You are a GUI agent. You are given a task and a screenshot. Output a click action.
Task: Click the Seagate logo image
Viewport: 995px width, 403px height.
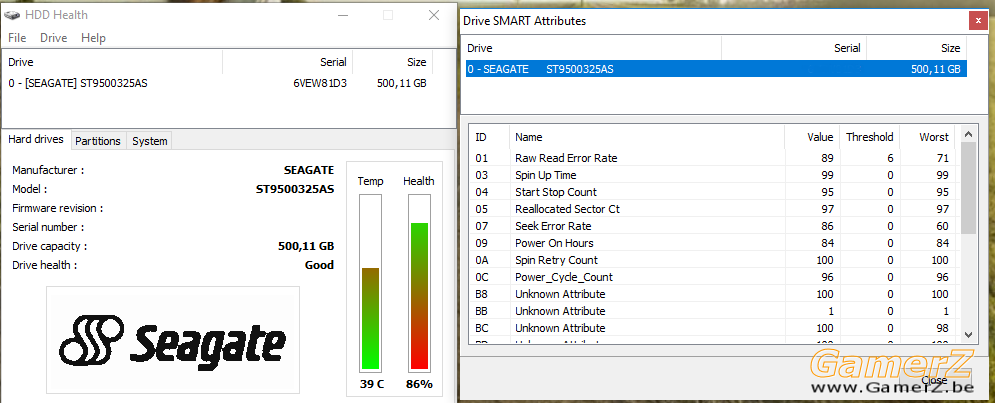pos(173,339)
